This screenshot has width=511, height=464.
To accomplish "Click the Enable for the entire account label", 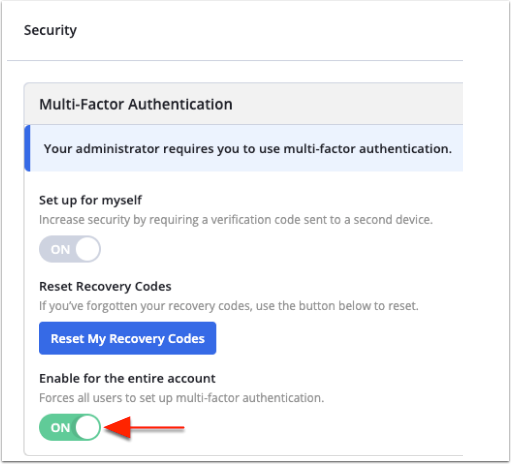I will 127,379.
